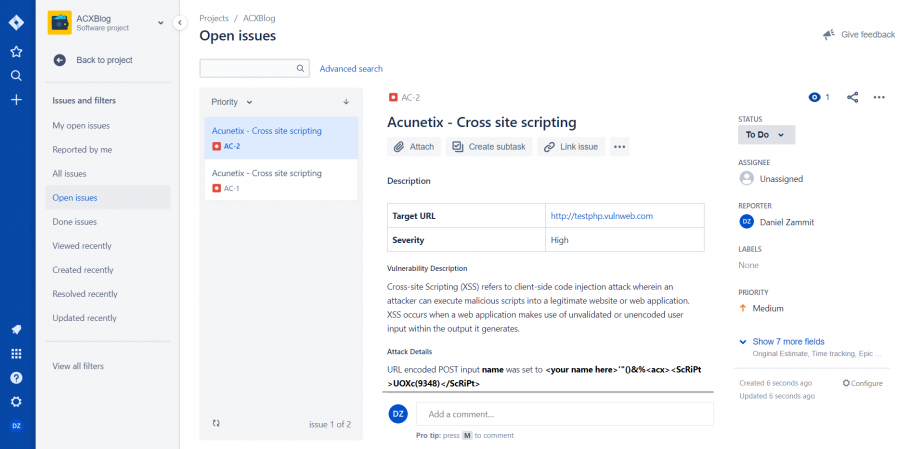Open the To Do status dropdown
Image resolution: width=910 pixels, height=449 pixels.
click(766, 135)
